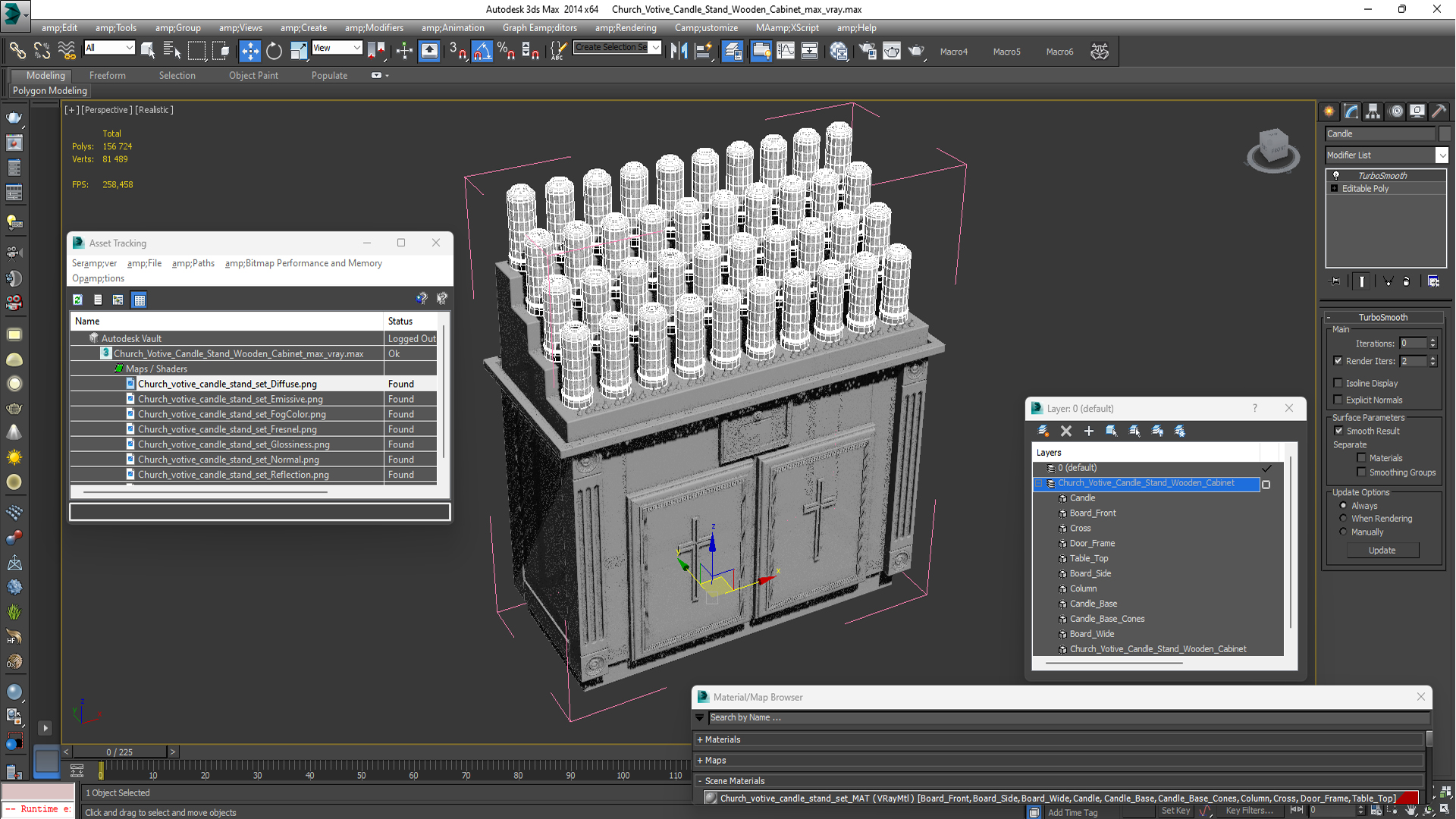Click the object color swatch beside Candle name

1444,133
